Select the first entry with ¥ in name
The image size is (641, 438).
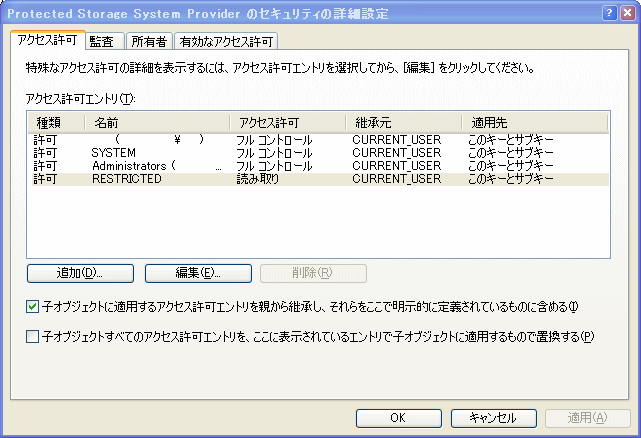click(320, 140)
